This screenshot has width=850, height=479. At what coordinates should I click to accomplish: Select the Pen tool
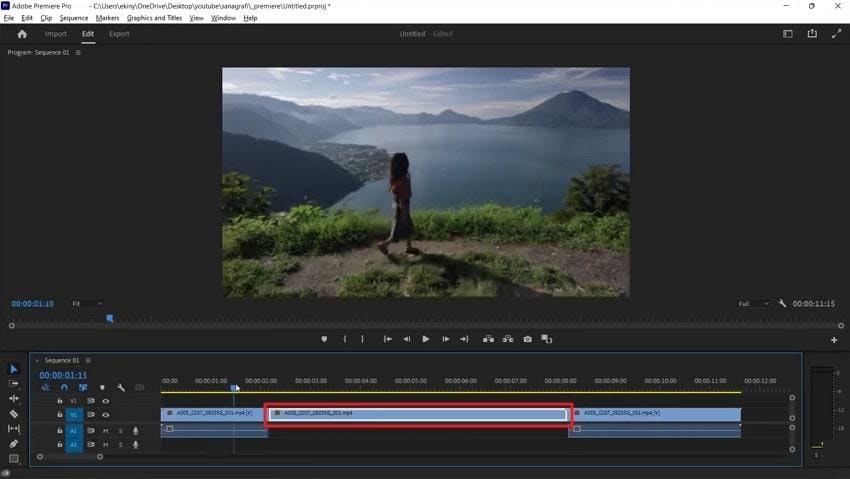click(14, 443)
